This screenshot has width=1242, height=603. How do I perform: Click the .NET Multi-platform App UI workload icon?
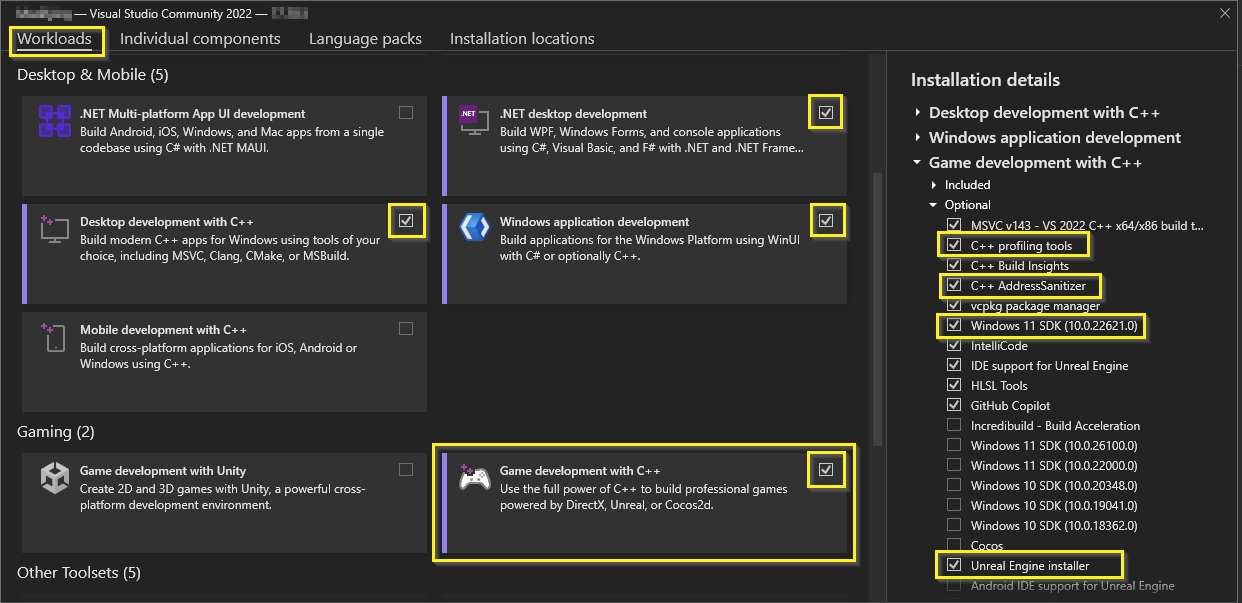54,121
